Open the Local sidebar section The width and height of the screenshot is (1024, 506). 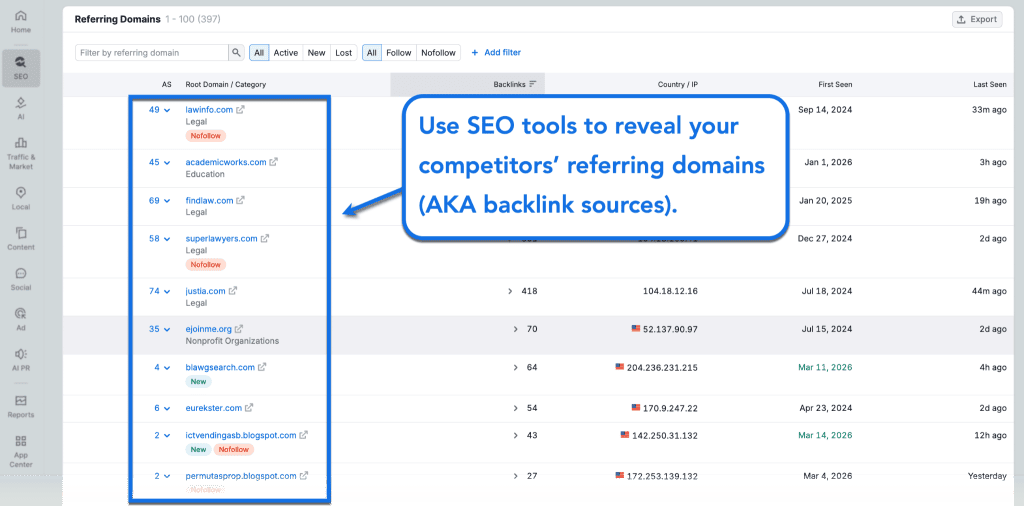(21, 198)
